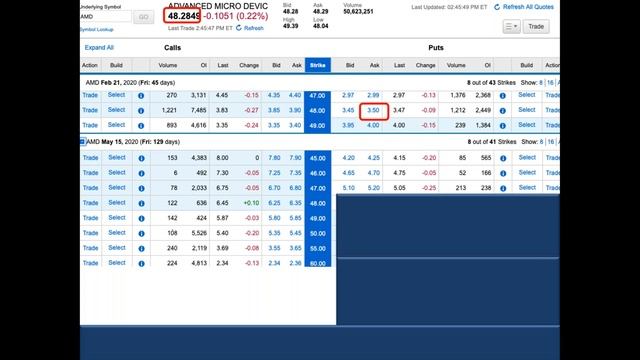Open info icon for May 15 60.00 call

coord(141,264)
